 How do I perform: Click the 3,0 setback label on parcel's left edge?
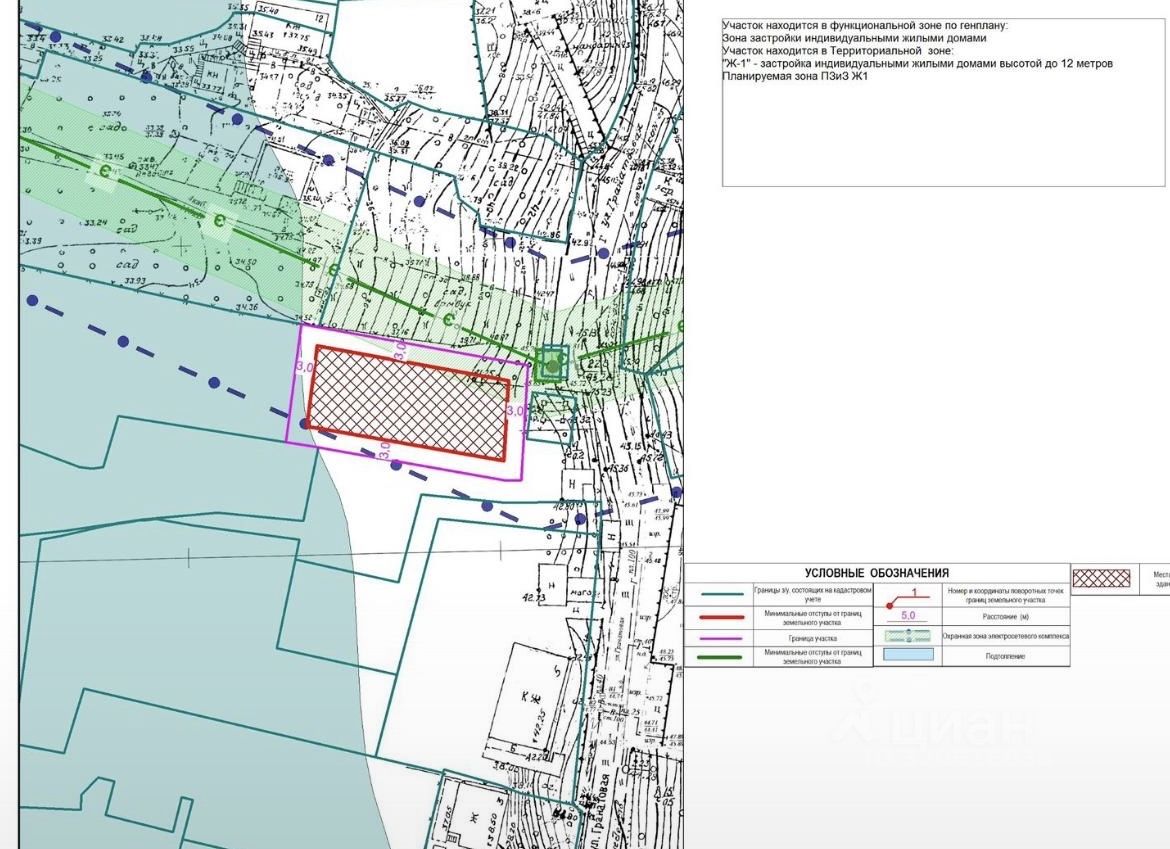[x=304, y=368]
